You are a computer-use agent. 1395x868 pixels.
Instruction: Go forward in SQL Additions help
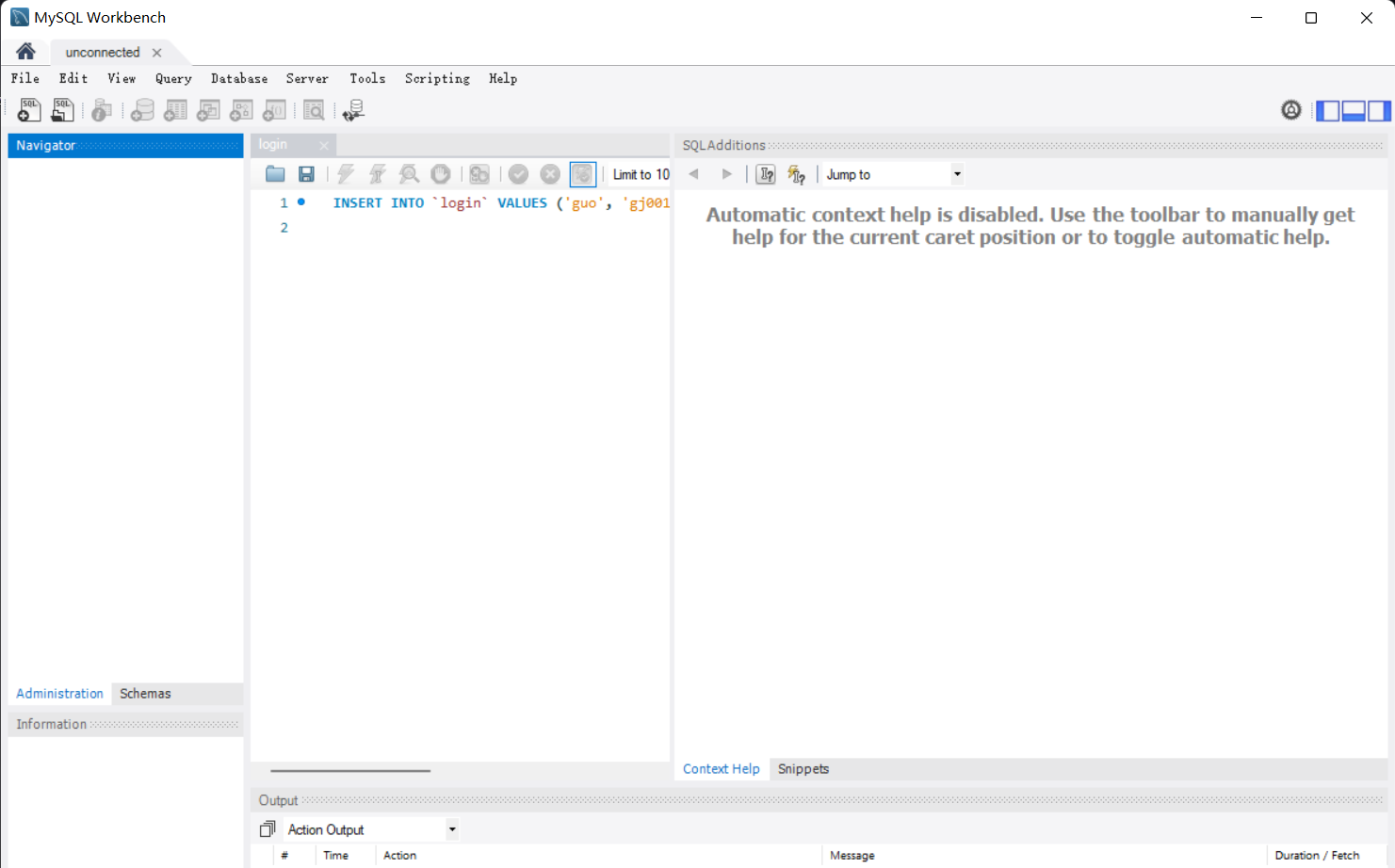(x=726, y=174)
